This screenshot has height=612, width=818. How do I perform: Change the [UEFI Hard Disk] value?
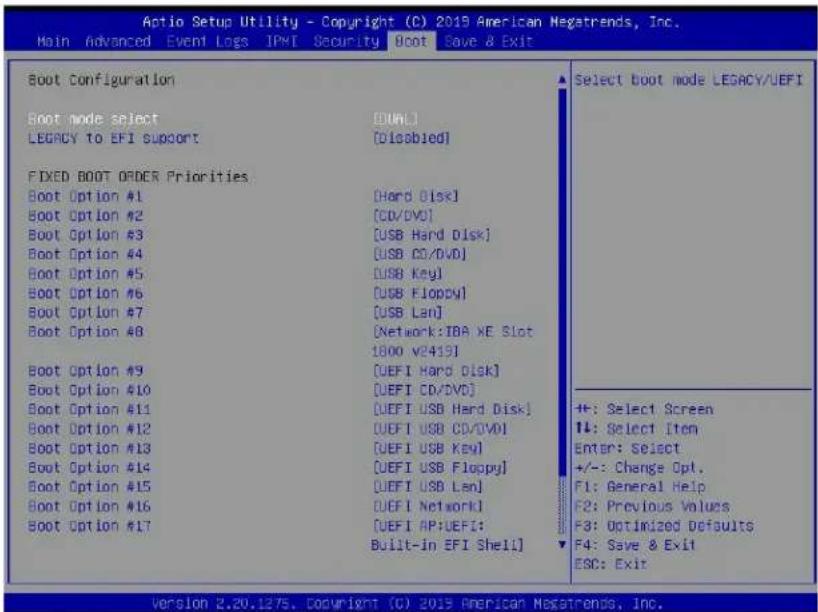coord(436,371)
